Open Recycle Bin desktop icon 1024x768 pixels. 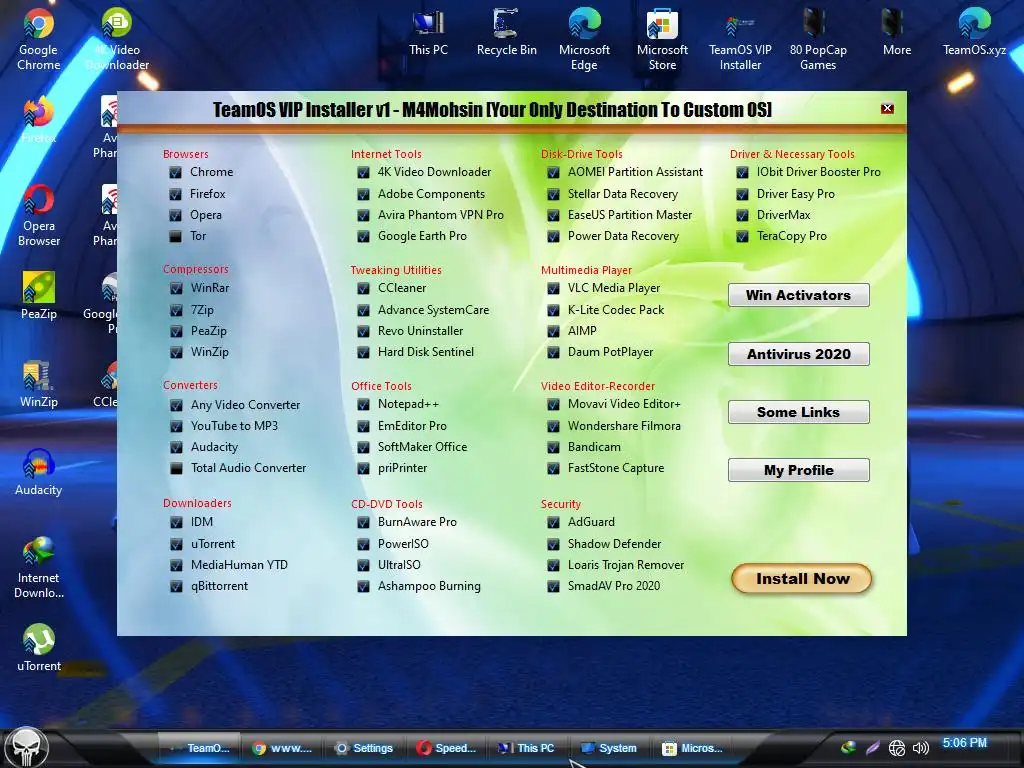507,33
